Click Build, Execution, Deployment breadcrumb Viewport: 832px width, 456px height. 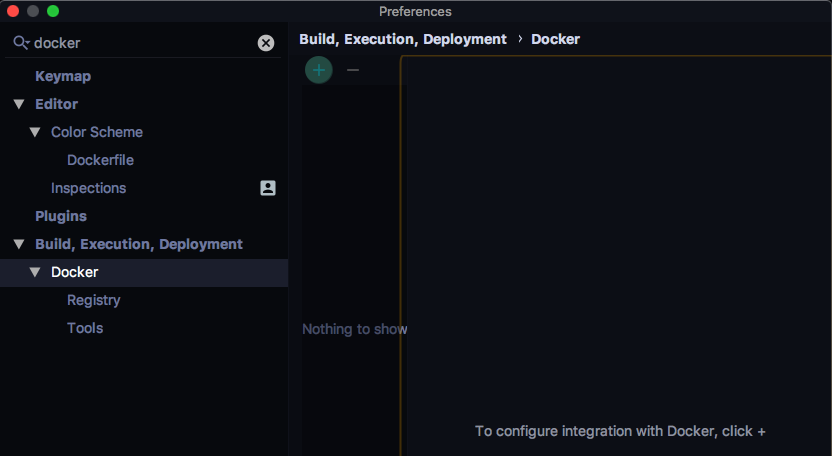click(403, 39)
